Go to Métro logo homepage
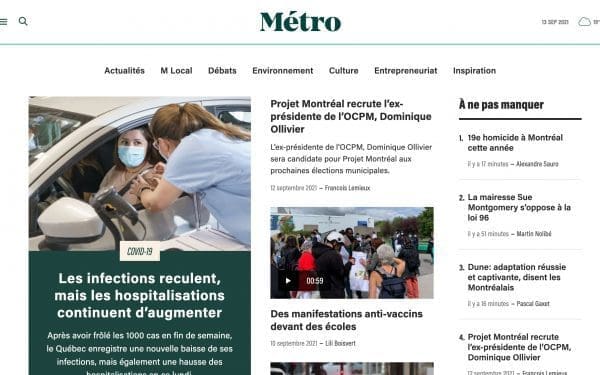Screen dimensions: 600x375 point(300,22)
